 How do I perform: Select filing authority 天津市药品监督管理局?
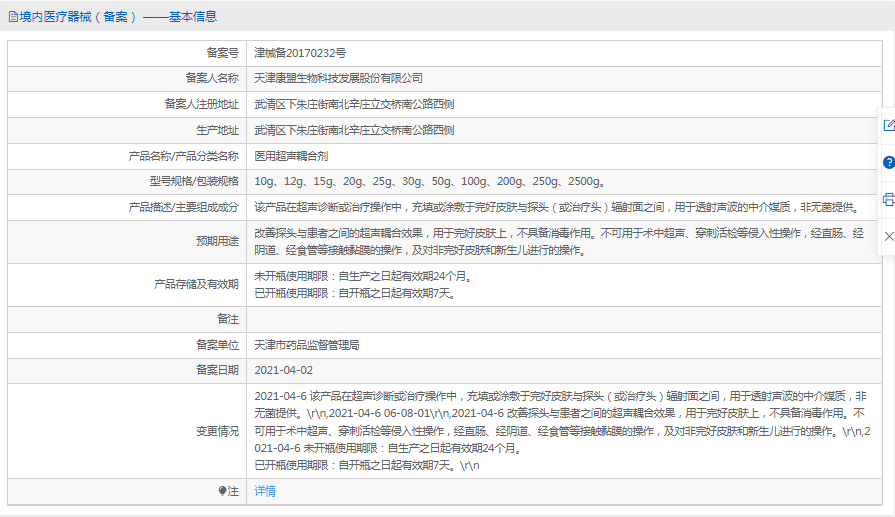click(307, 345)
